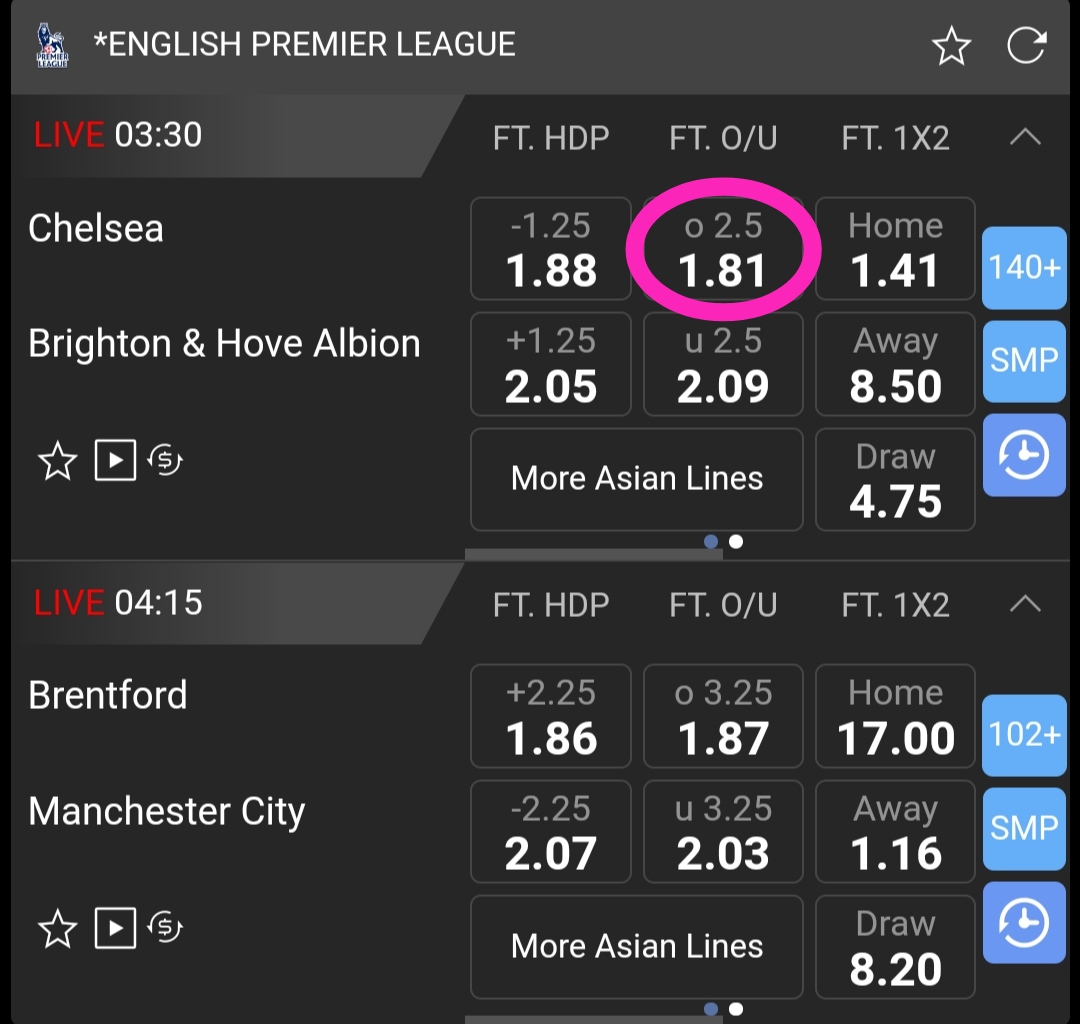Image resolution: width=1080 pixels, height=1024 pixels.
Task: Open SMP tab for Brentford match
Action: click(x=1024, y=828)
